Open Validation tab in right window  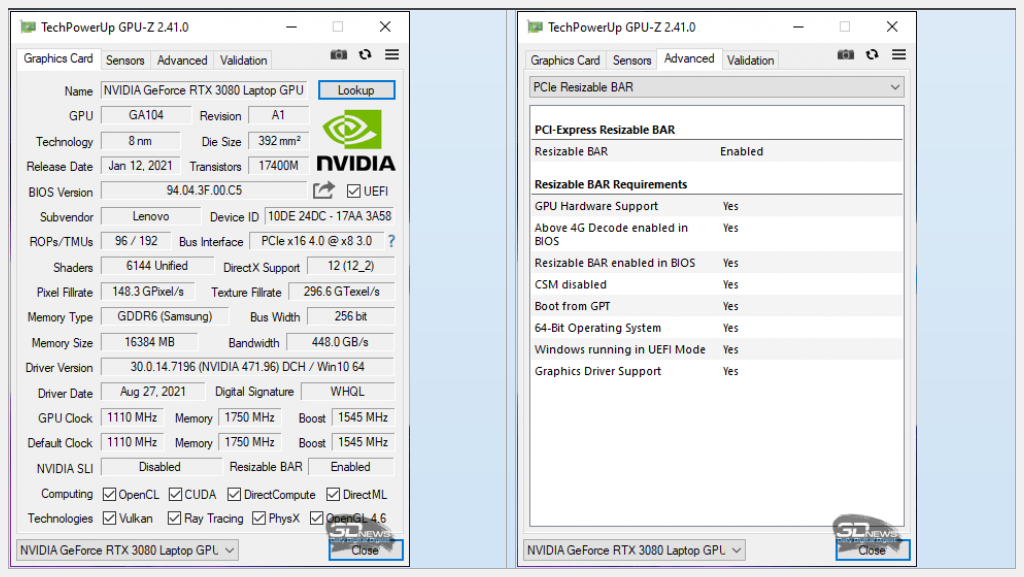coord(750,60)
